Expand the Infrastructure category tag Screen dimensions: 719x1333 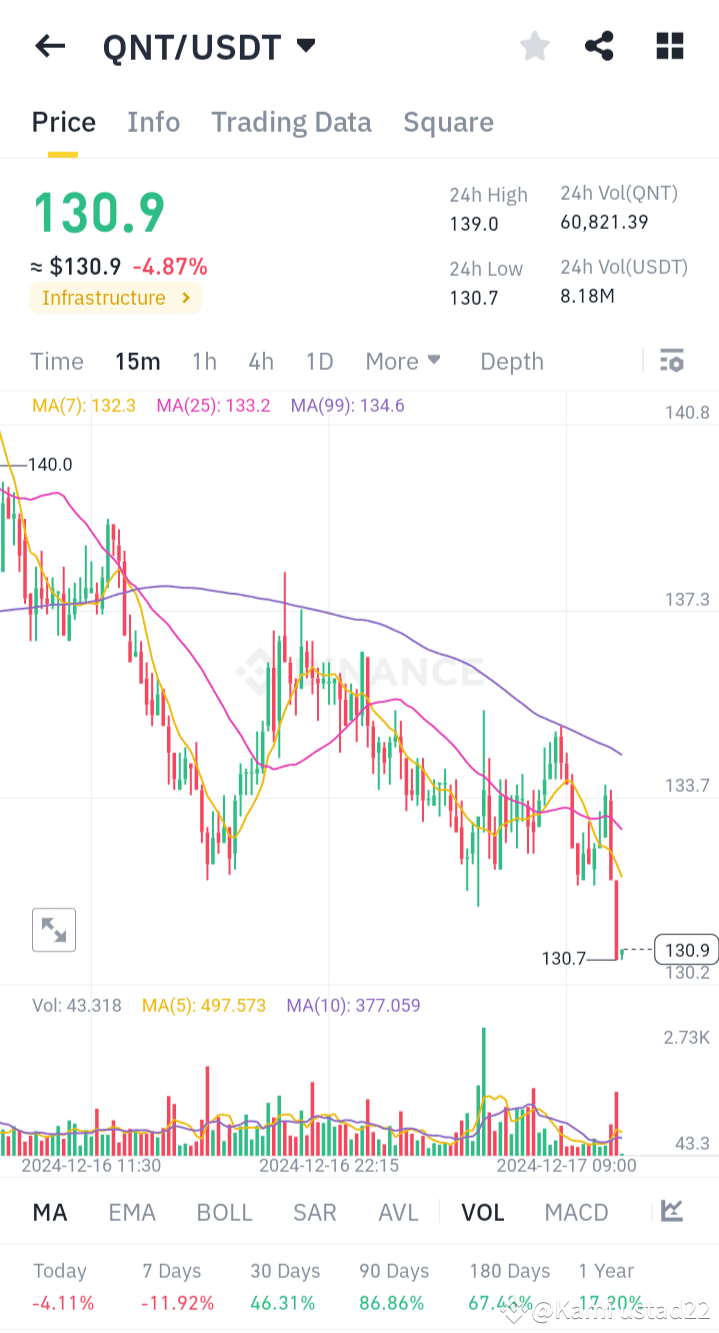[x=116, y=297]
